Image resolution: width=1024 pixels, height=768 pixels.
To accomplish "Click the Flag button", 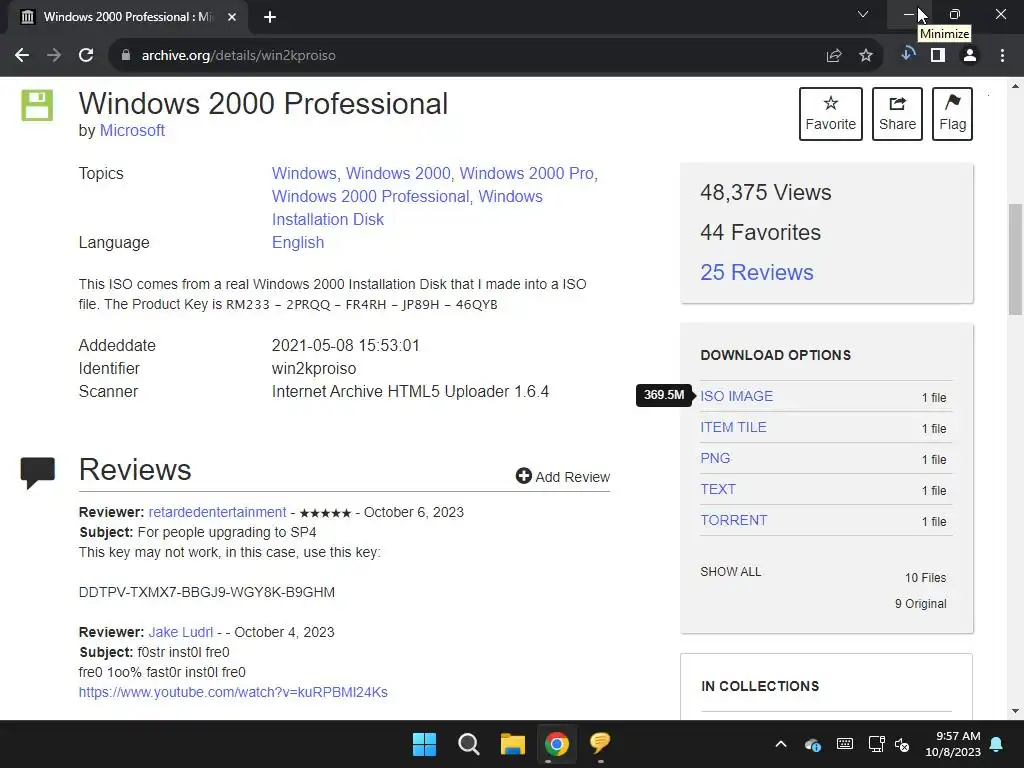I will pos(952,114).
